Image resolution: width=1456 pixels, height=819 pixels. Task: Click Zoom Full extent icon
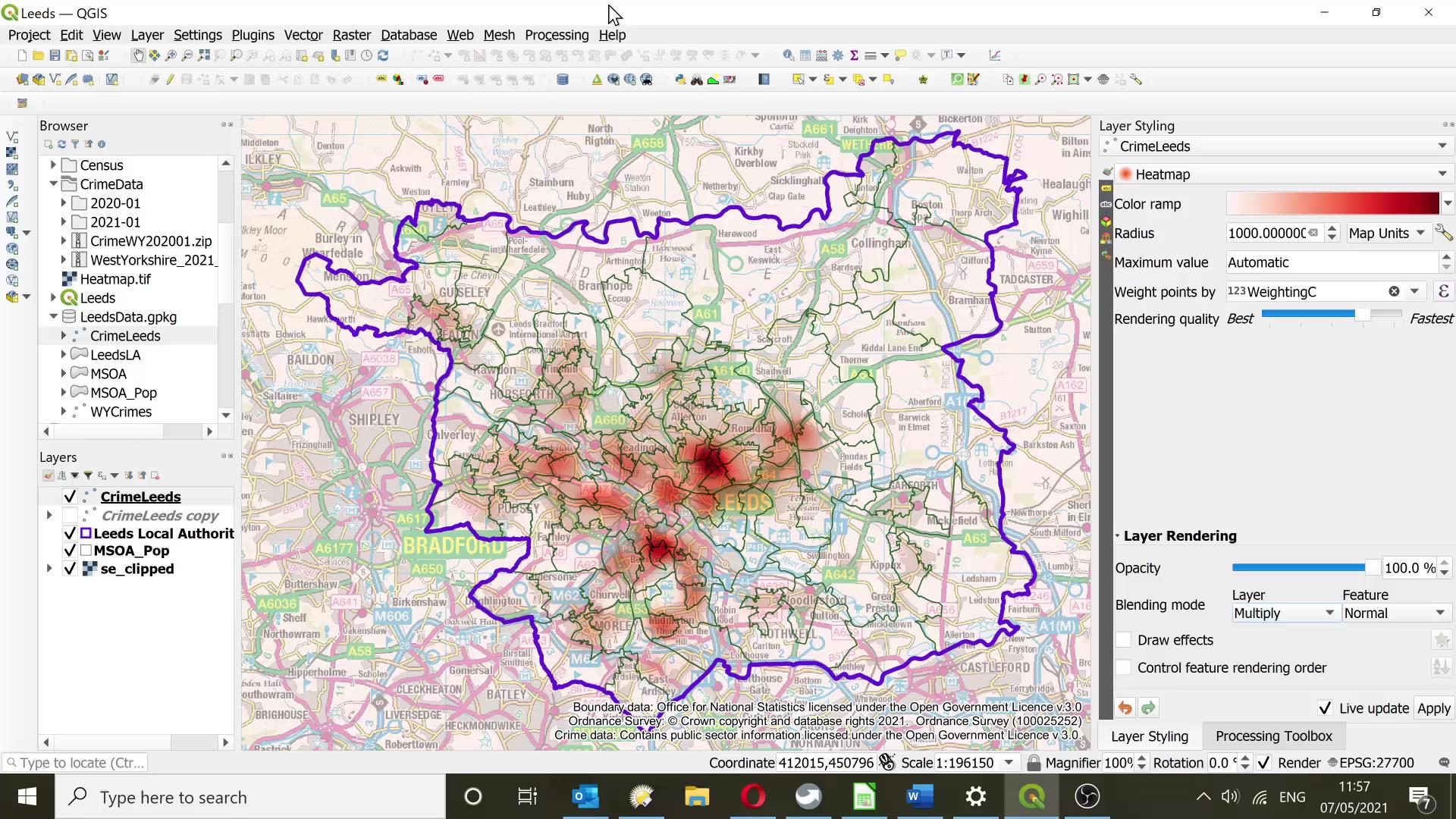tap(204, 55)
